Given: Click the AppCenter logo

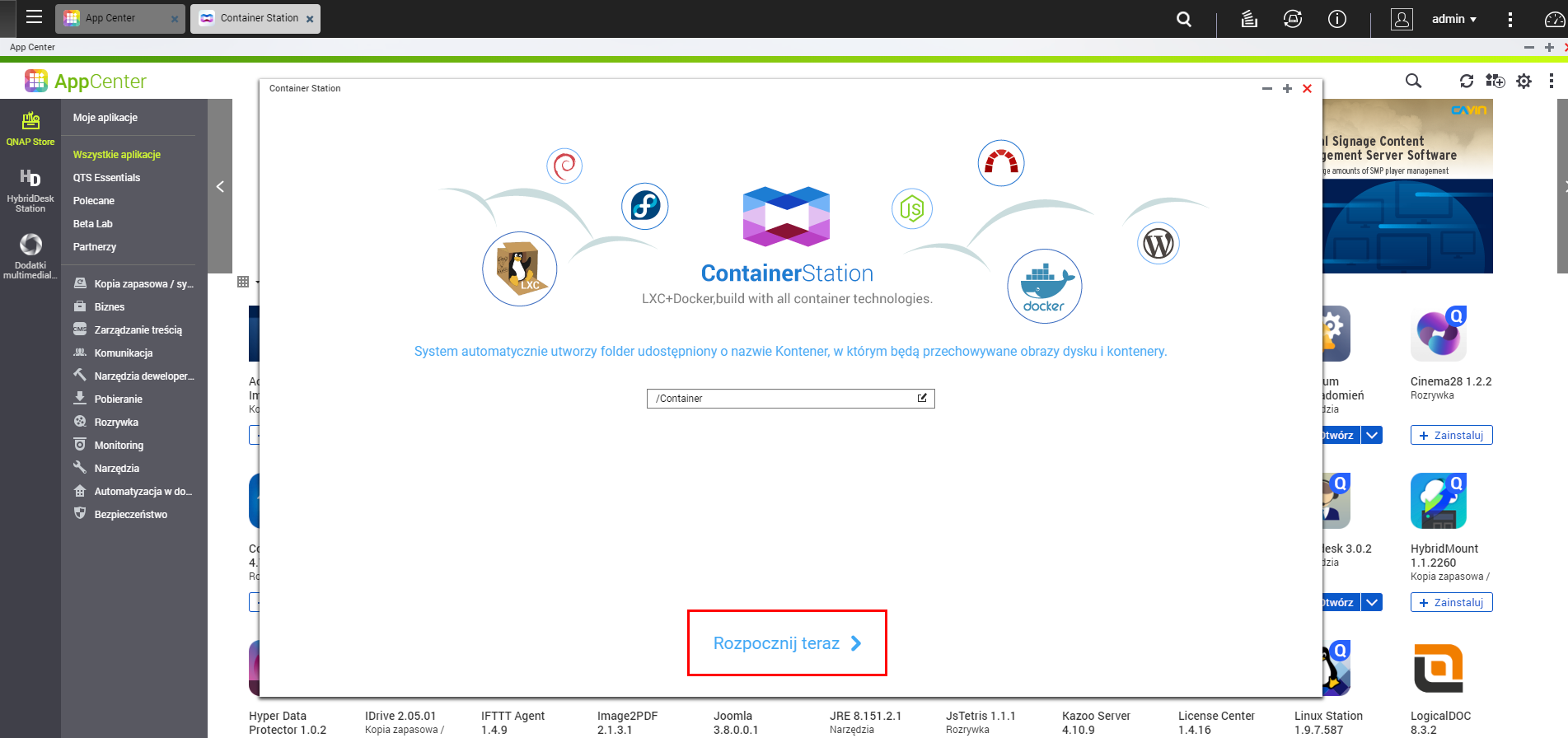Looking at the screenshot, I should coord(86,81).
